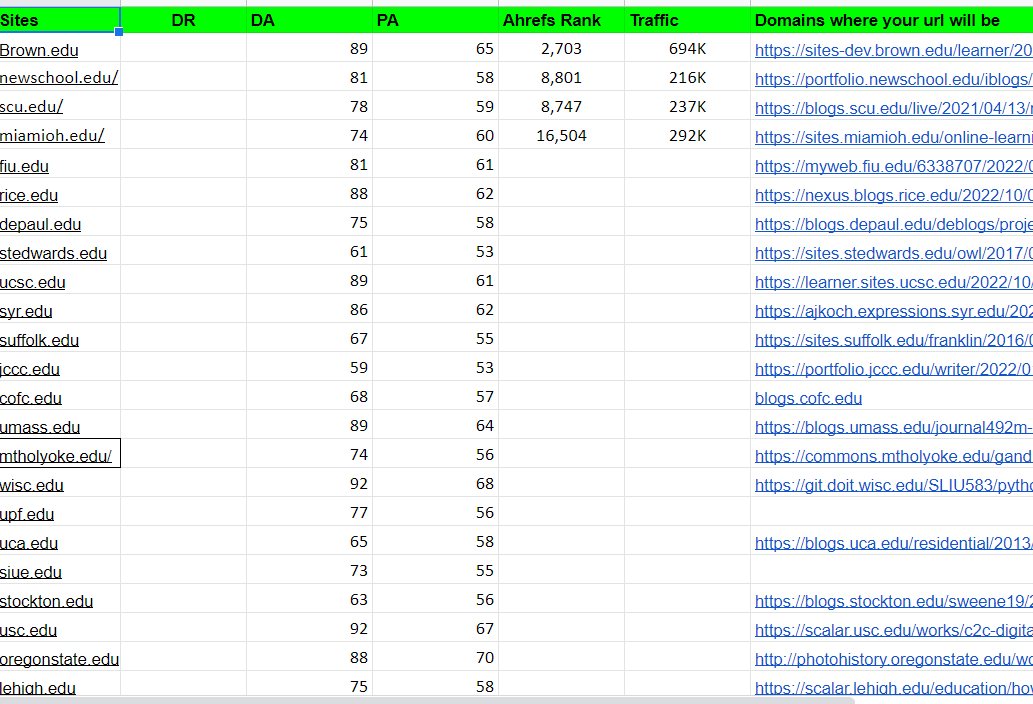Select 'Domains where your url will be' header
This screenshot has height=704, width=1033.
point(892,20)
